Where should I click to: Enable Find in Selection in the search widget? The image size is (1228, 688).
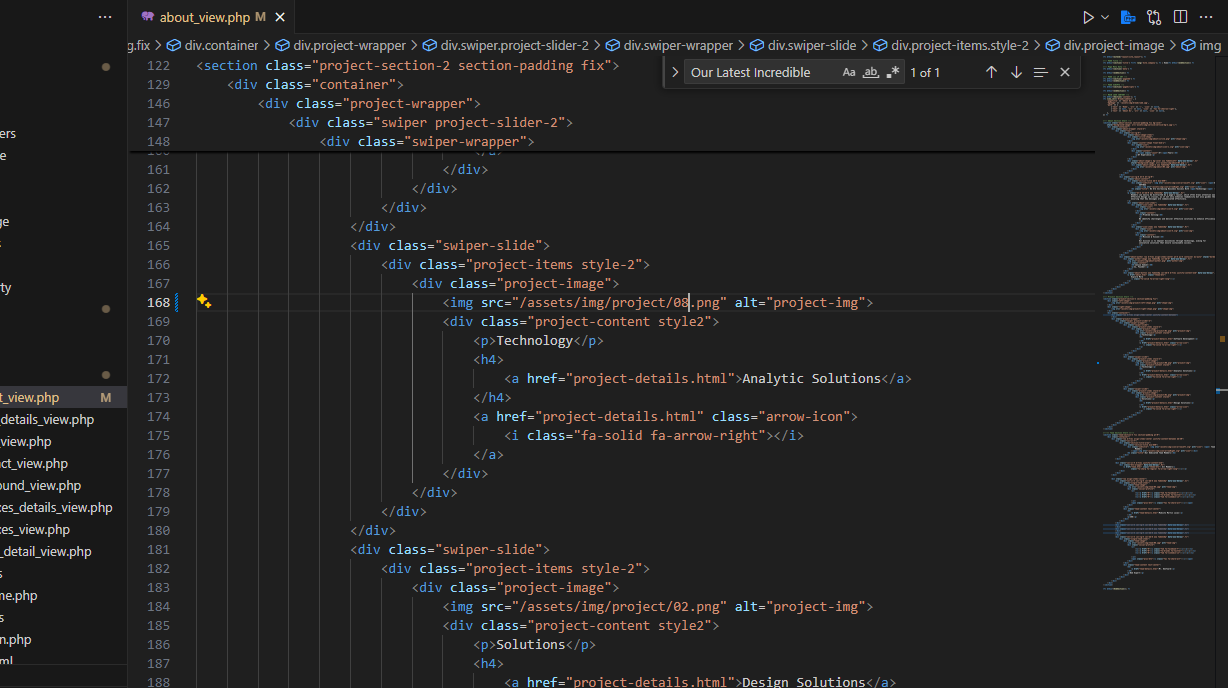pyautogui.click(x=1040, y=71)
